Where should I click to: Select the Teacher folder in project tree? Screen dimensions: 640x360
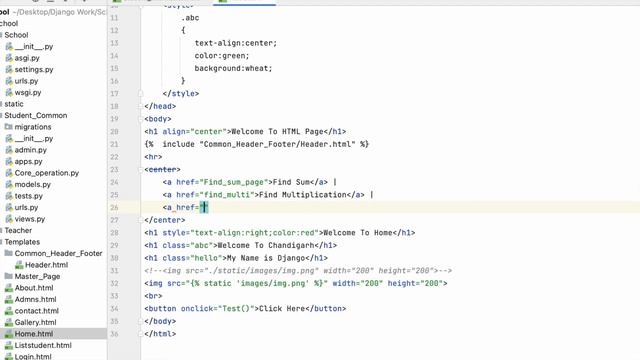click(x=18, y=230)
